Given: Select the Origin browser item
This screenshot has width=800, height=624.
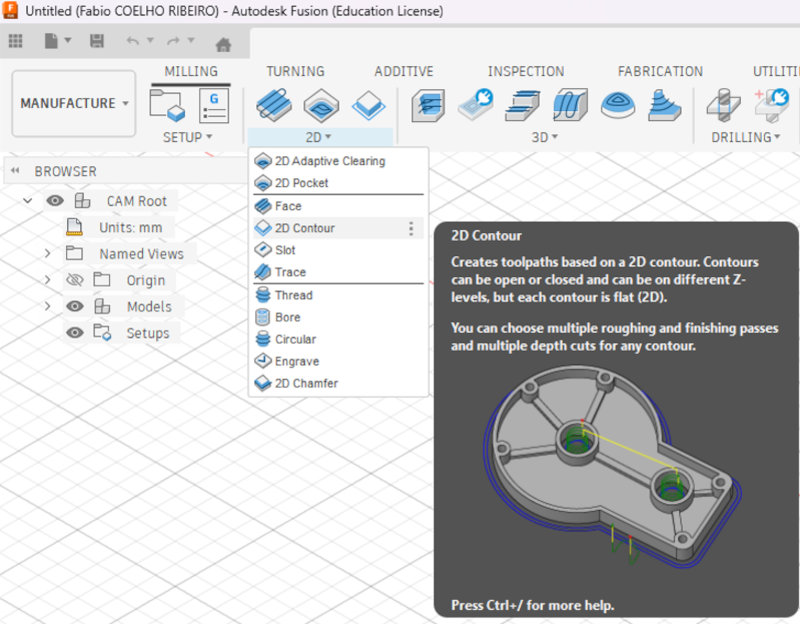Looking at the screenshot, I should pyautogui.click(x=146, y=280).
